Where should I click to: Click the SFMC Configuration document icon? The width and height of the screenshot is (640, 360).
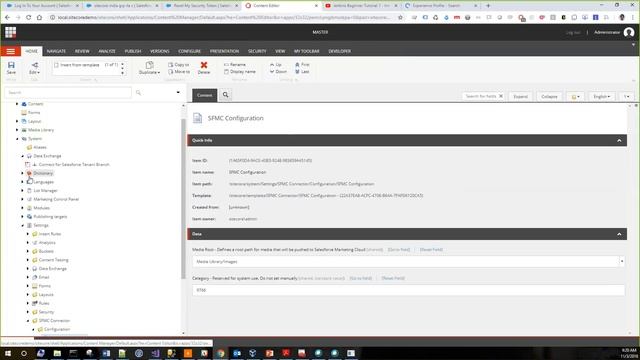click(x=198, y=118)
